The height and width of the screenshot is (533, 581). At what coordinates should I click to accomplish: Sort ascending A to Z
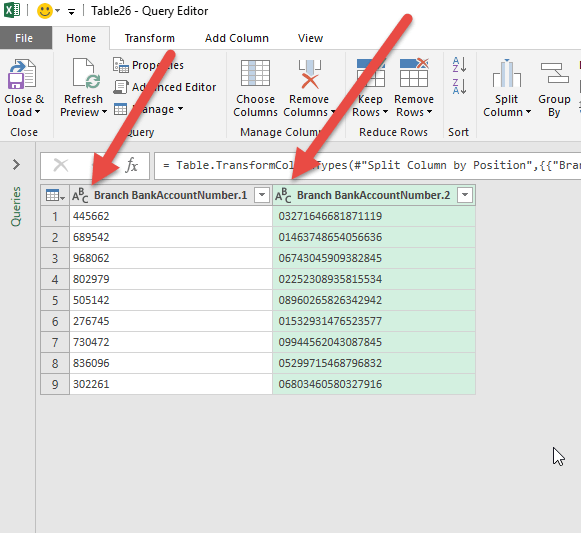[459, 65]
